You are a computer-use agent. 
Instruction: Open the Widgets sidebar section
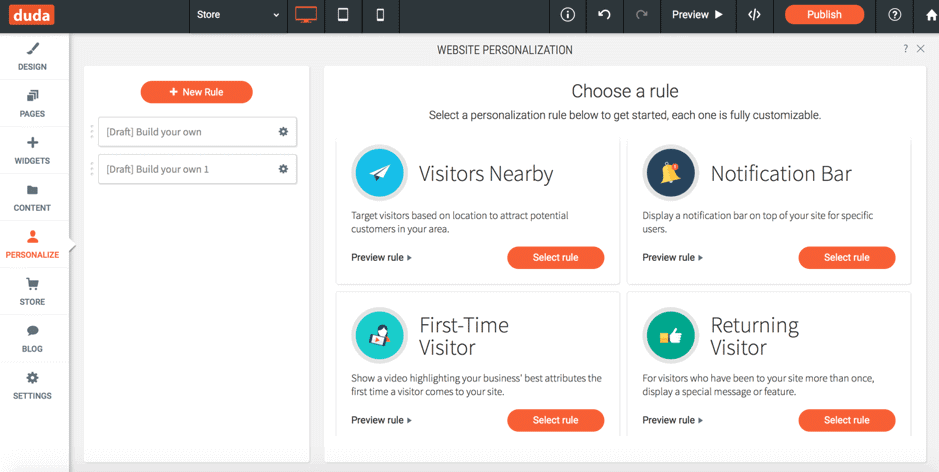point(32,150)
